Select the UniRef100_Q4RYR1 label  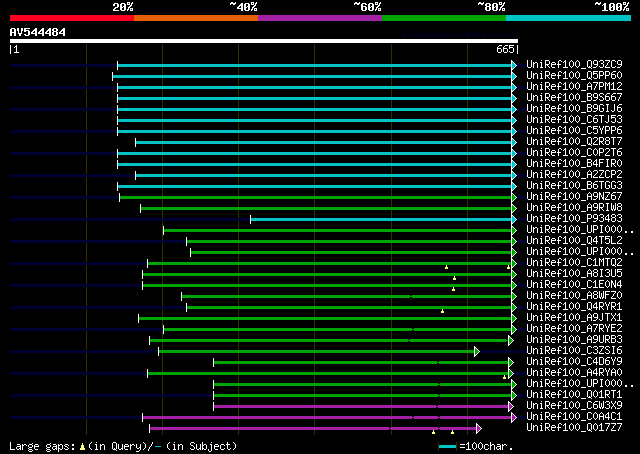tap(574, 307)
